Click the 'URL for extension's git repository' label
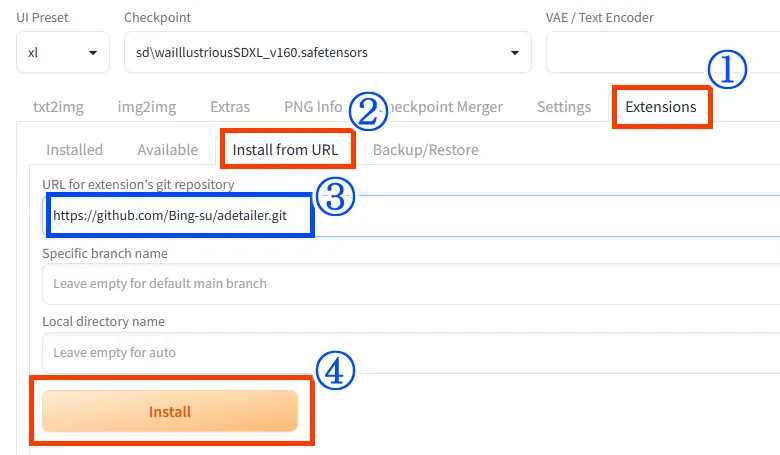Image resolution: width=780 pixels, height=455 pixels. pyautogui.click(x=138, y=184)
